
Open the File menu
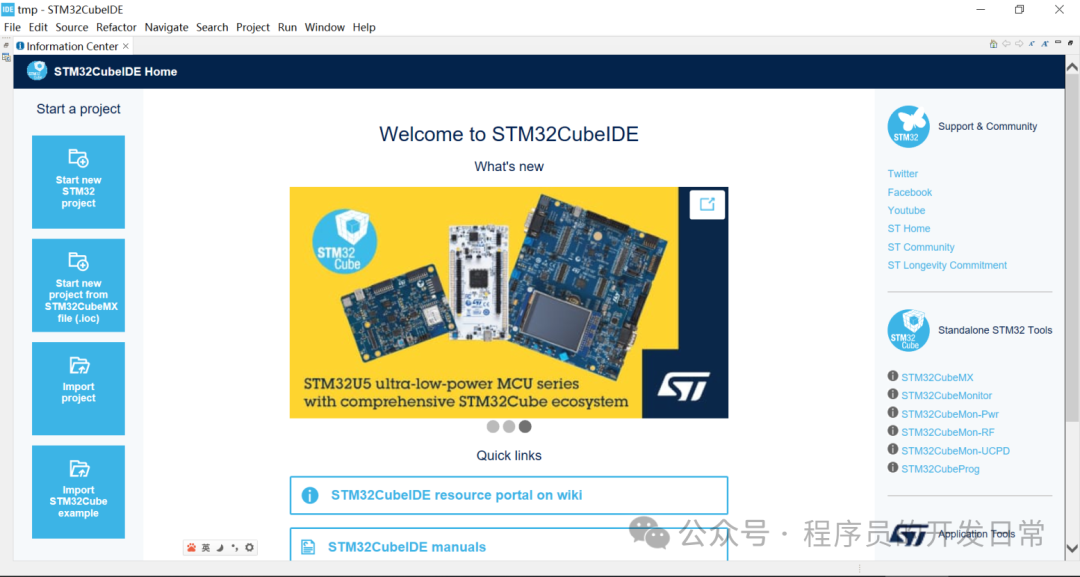point(12,27)
